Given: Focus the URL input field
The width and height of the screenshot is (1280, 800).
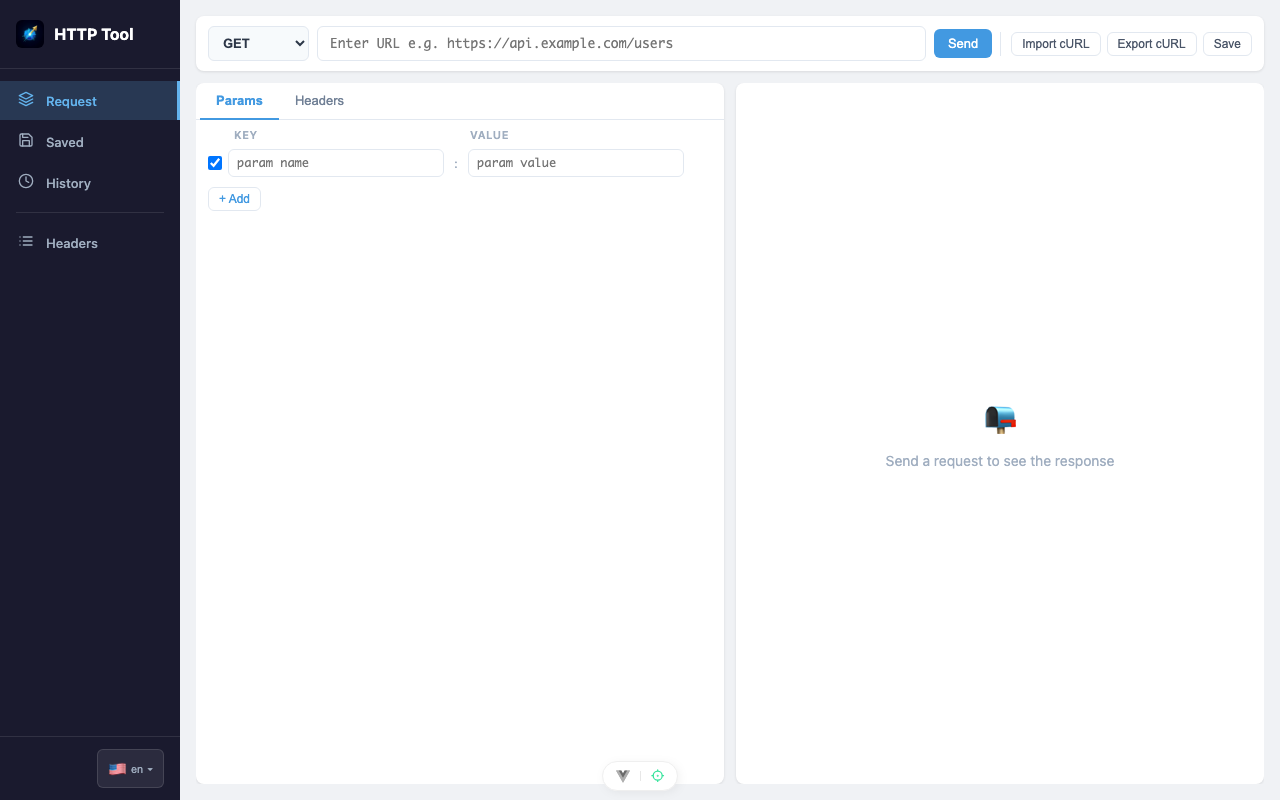Looking at the screenshot, I should click(x=621, y=44).
